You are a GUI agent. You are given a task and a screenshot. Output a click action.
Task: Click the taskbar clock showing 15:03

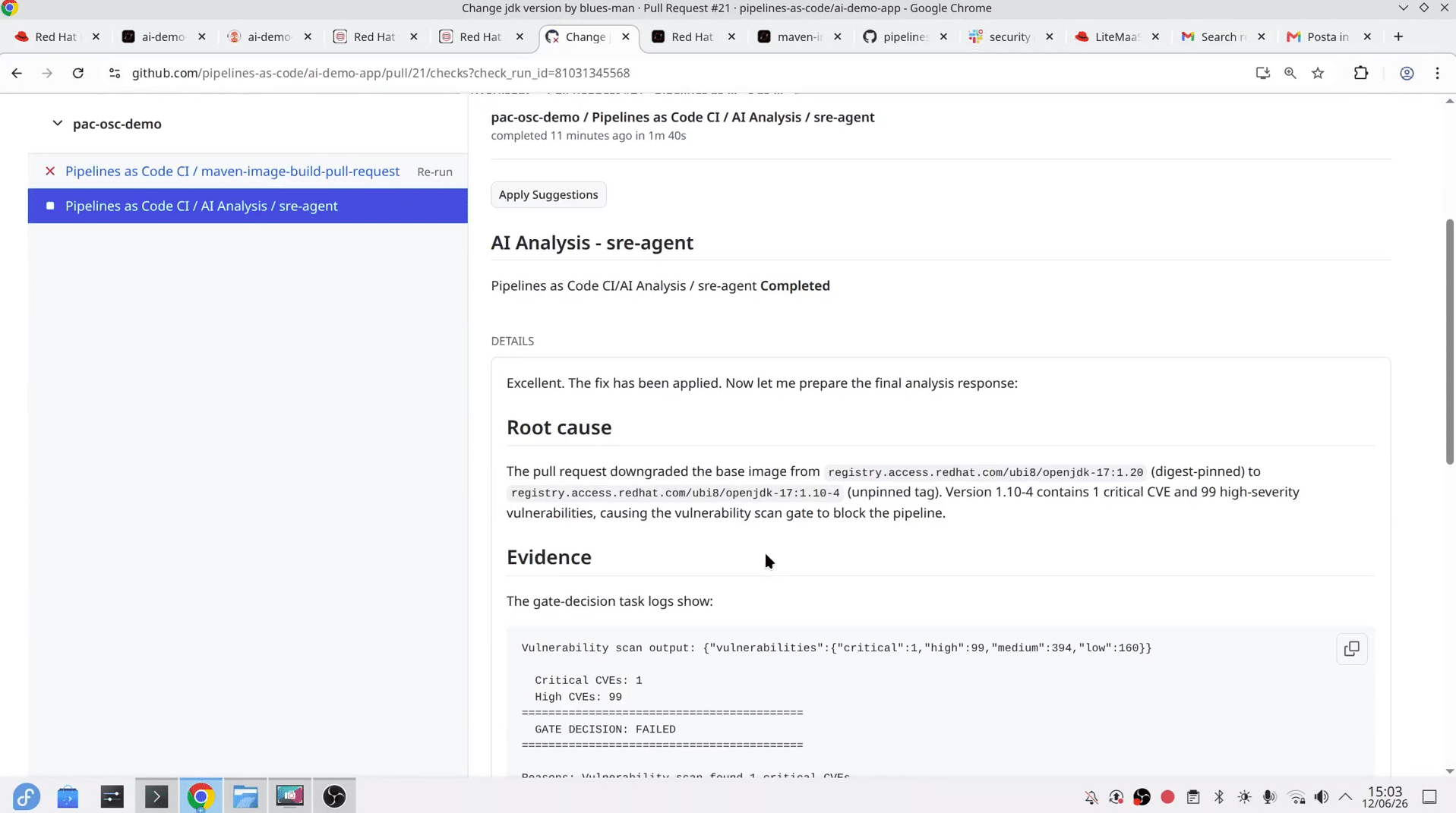click(1385, 797)
